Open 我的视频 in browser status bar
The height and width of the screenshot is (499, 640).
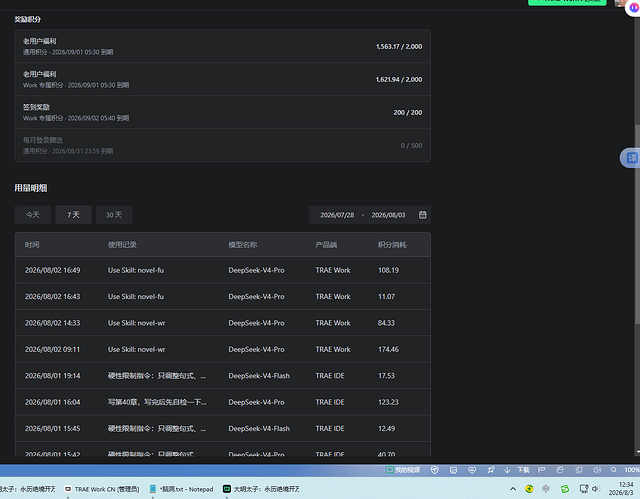(x=402, y=470)
